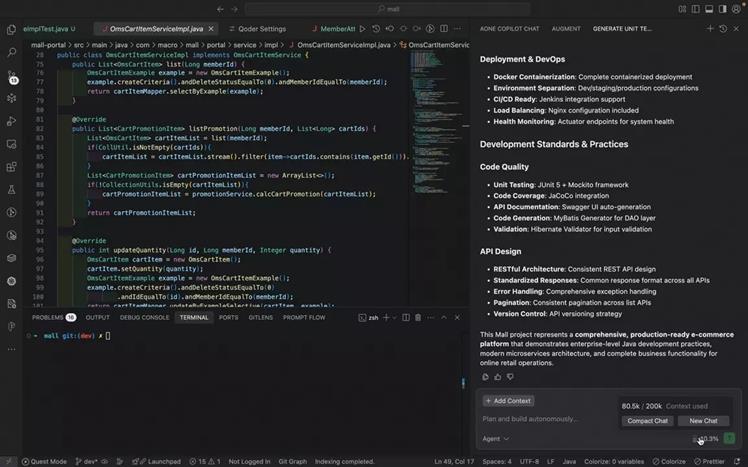Open Source Control view with 13 changes
Viewport: 748px width, 467px height.
pos(11,76)
